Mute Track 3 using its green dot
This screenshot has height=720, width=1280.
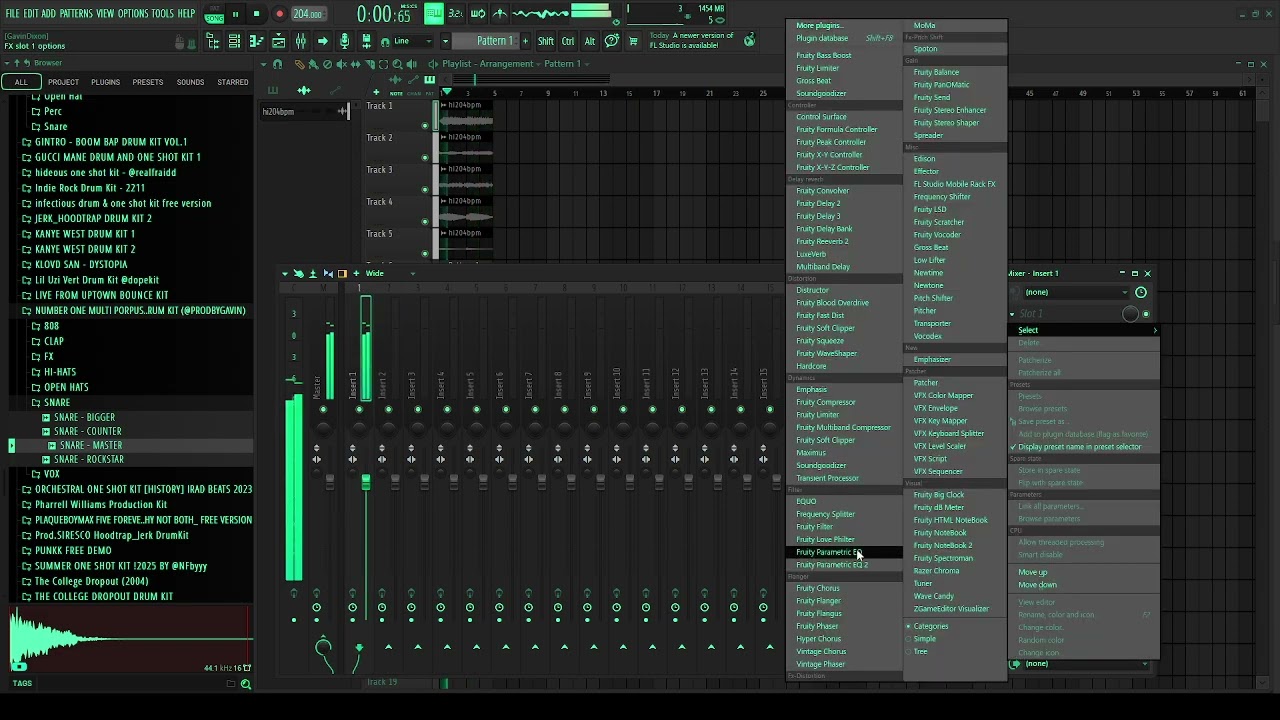[425, 190]
